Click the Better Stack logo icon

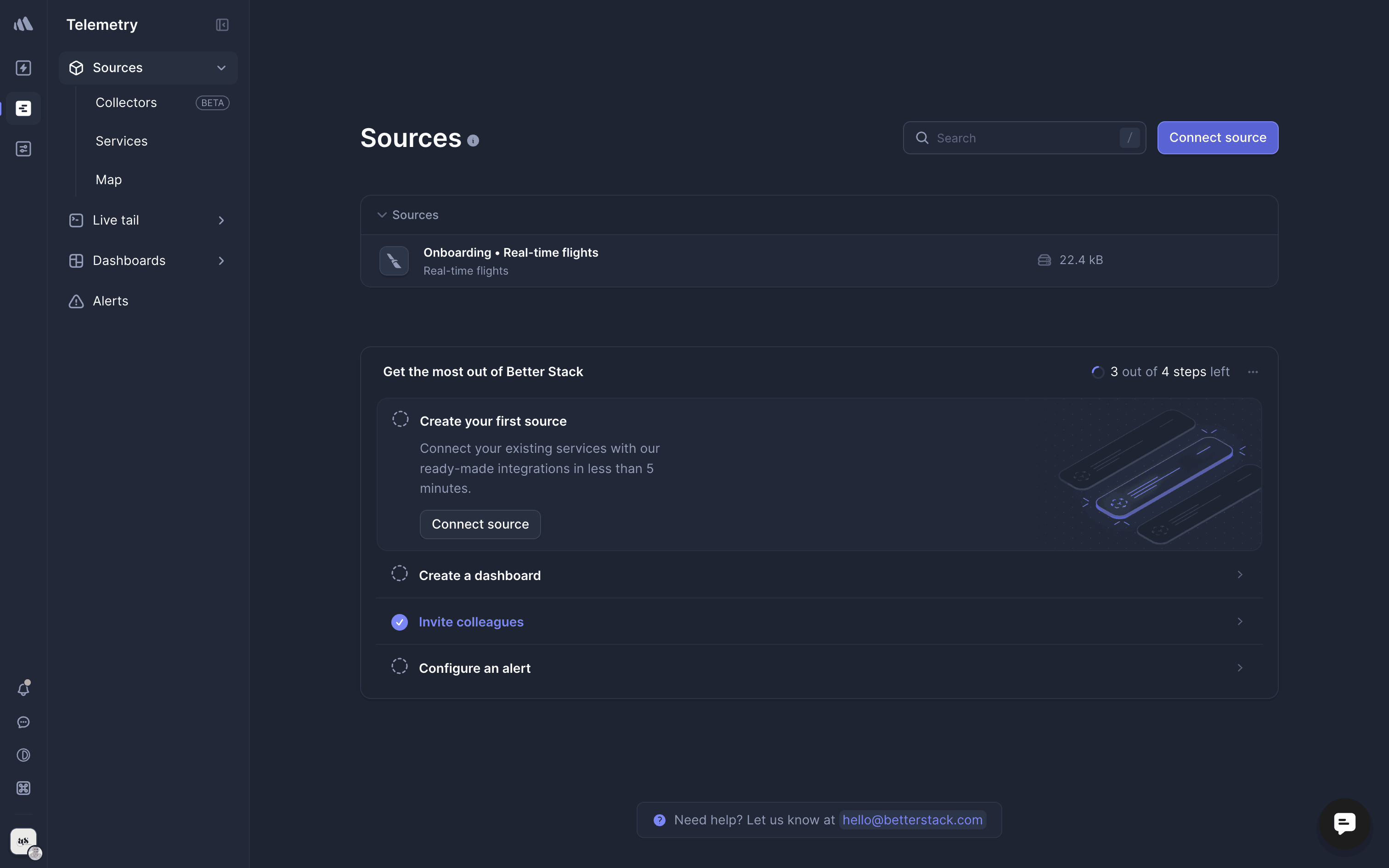click(23, 24)
